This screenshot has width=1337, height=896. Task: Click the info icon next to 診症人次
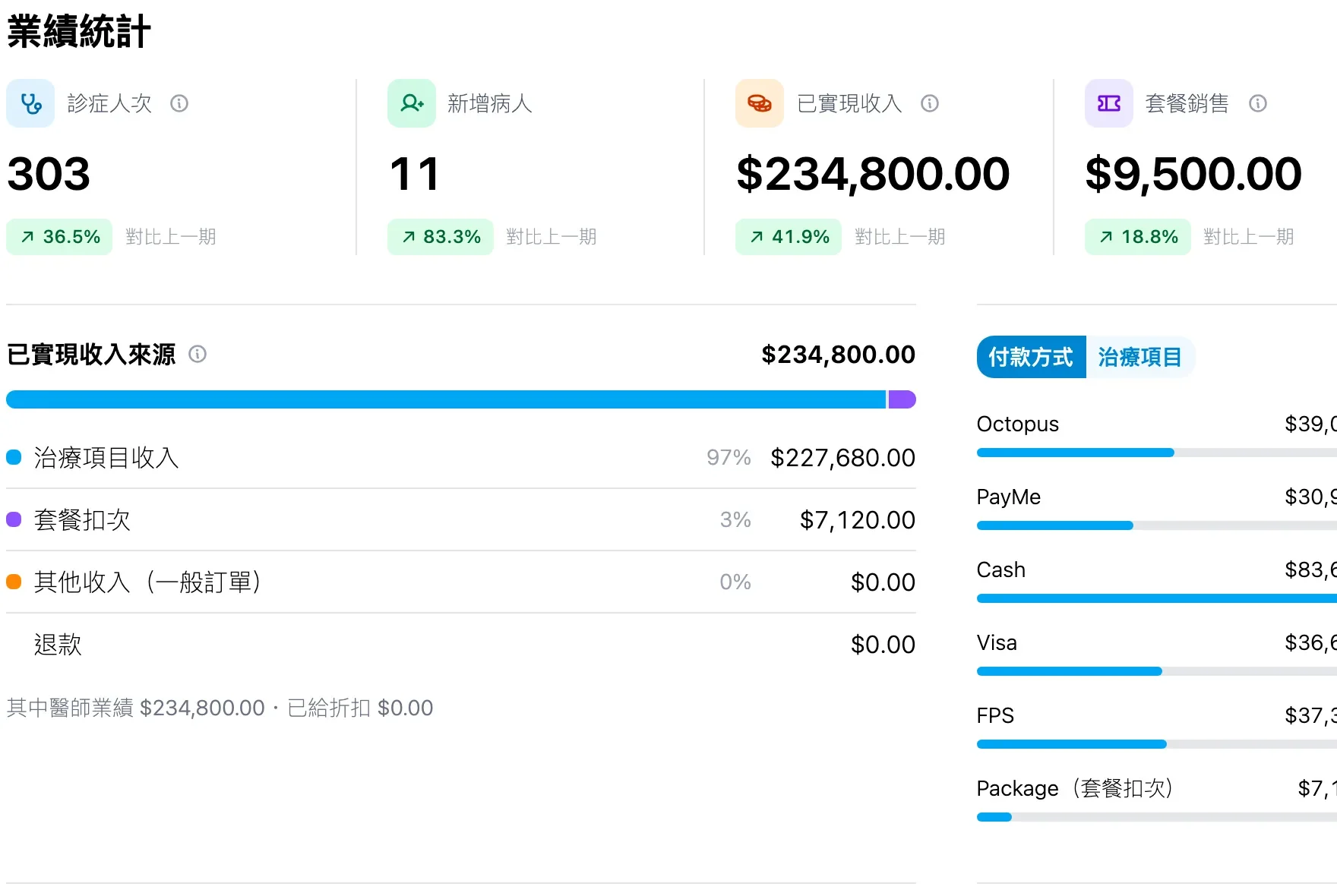click(179, 103)
